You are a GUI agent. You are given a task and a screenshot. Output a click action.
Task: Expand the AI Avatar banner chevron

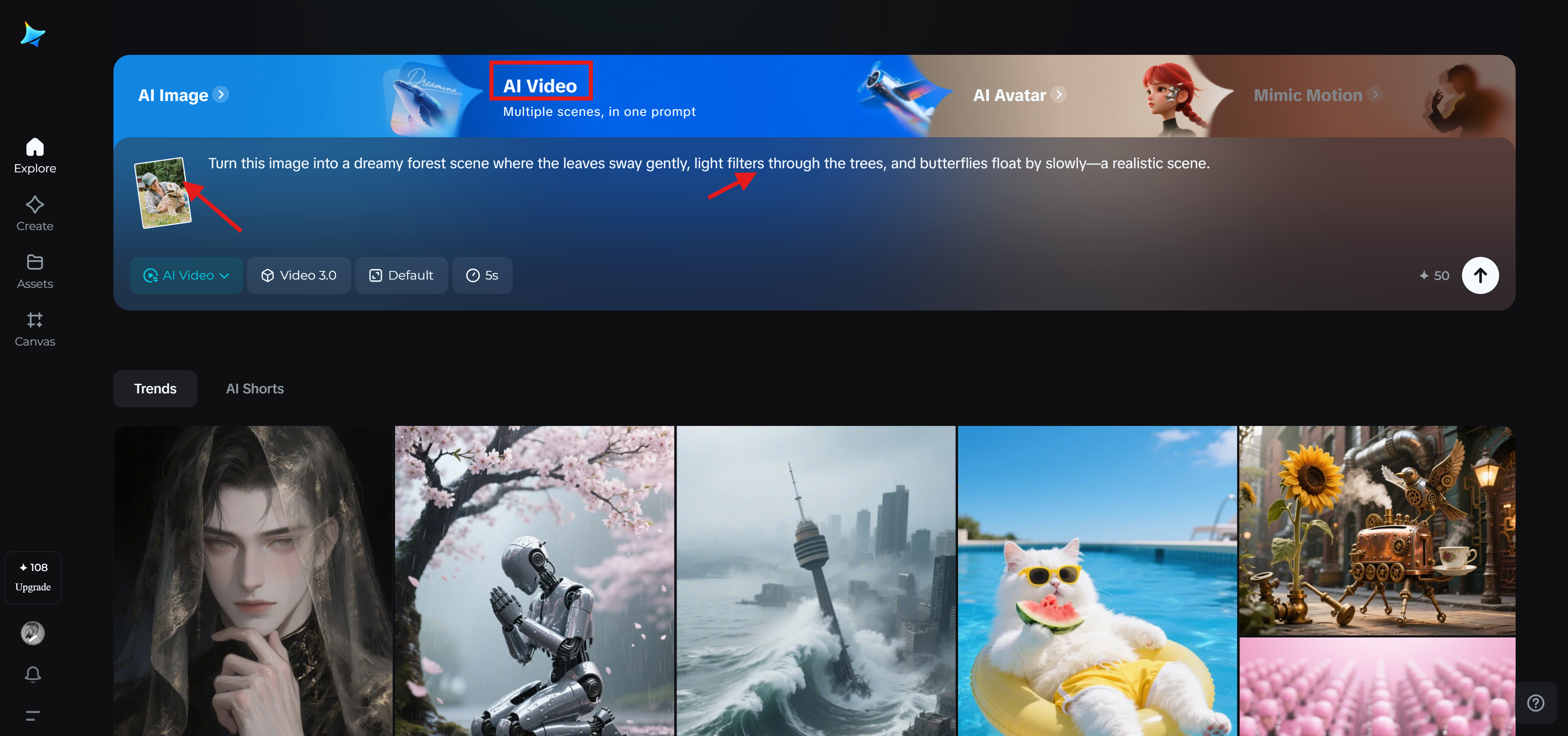pyautogui.click(x=1059, y=94)
